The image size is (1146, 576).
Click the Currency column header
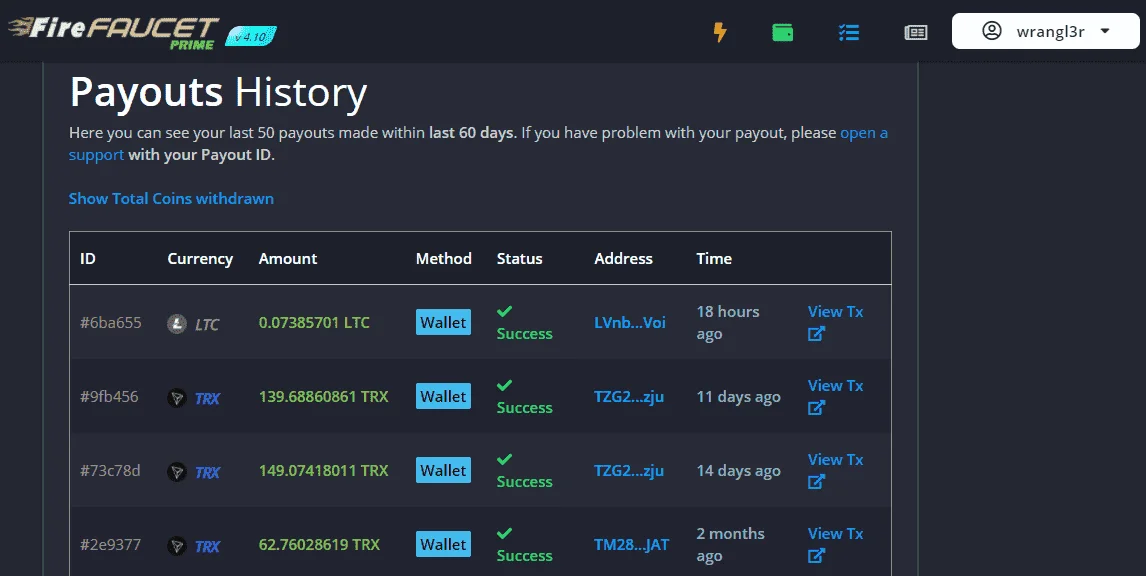click(200, 259)
